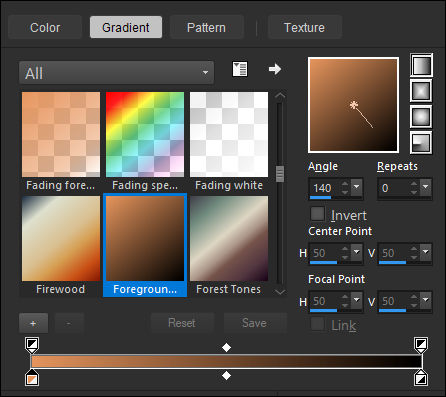Image resolution: width=446 pixels, height=397 pixels.
Task: Switch to the Texture tab
Action: tap(304, 27)
